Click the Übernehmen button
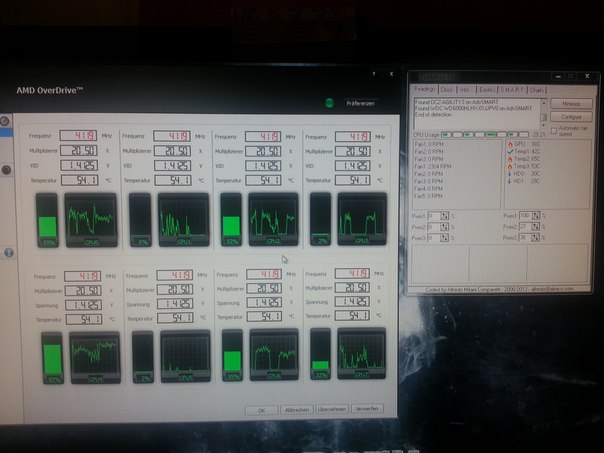 click(332, 409)
